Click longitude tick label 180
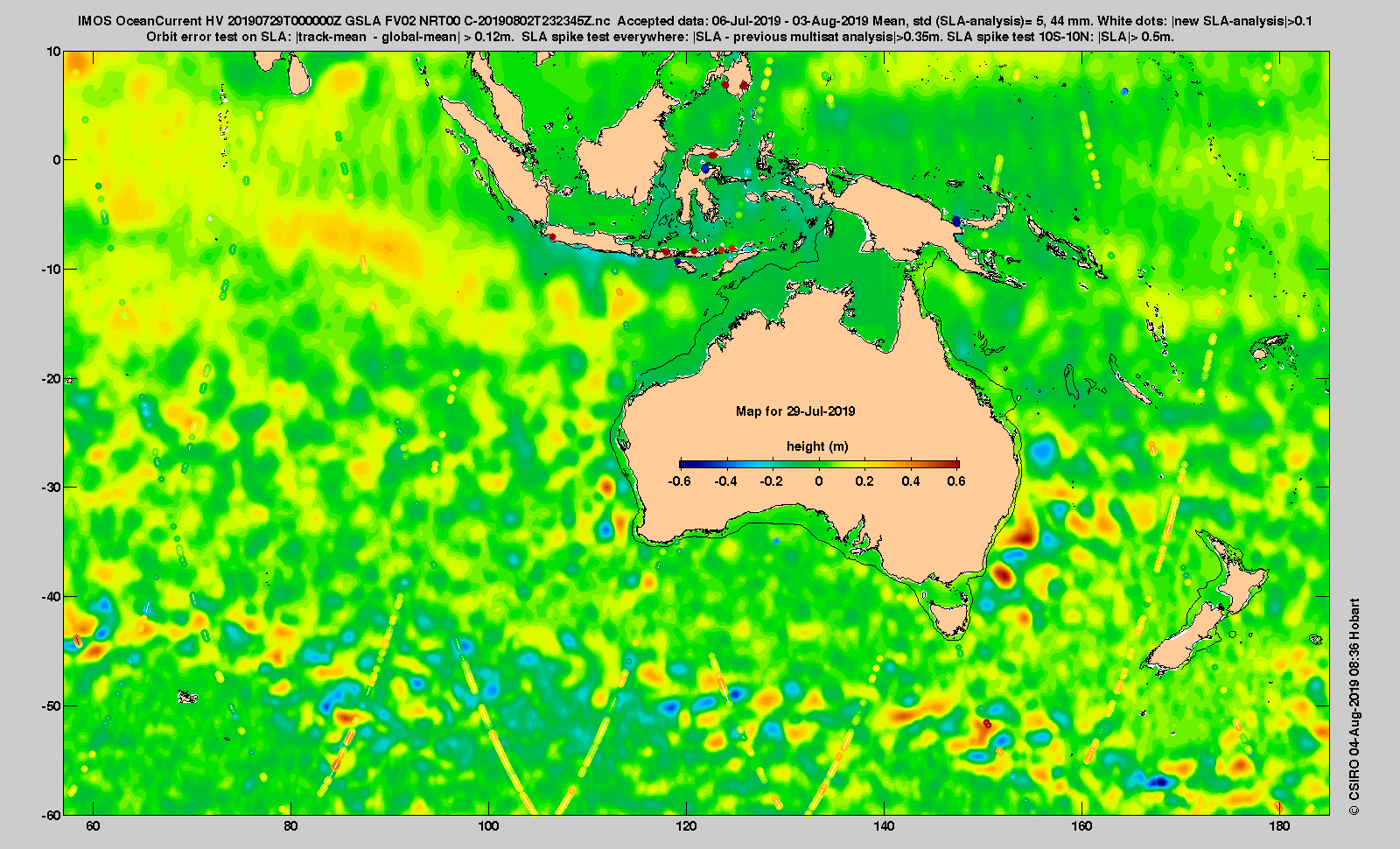 (x=1279, y=826)
